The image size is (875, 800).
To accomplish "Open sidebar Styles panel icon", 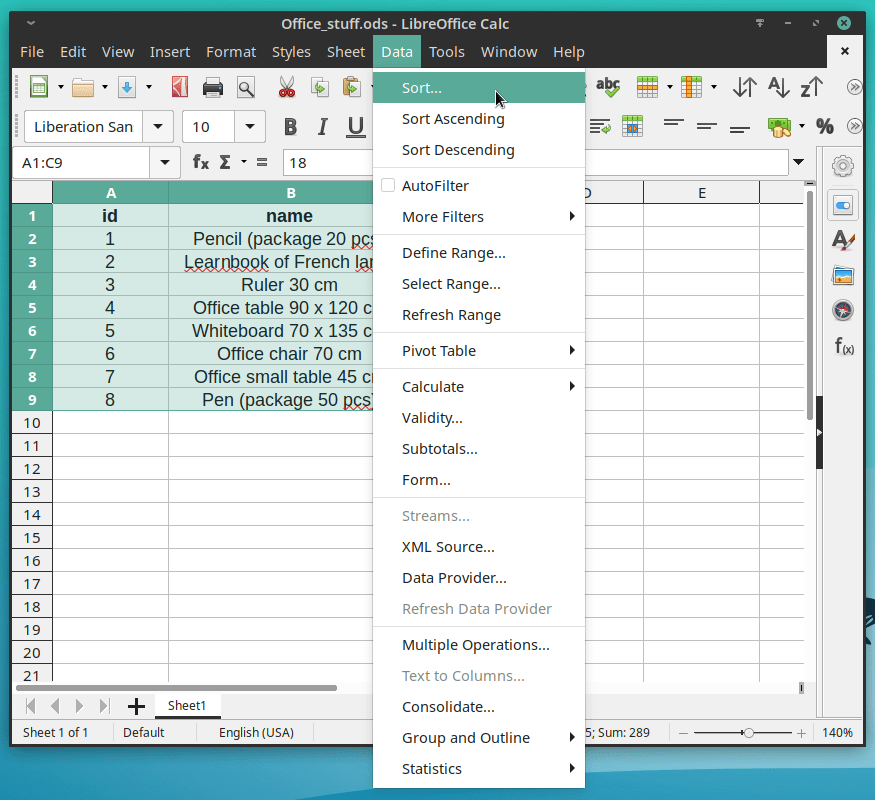I will point(843,240).
